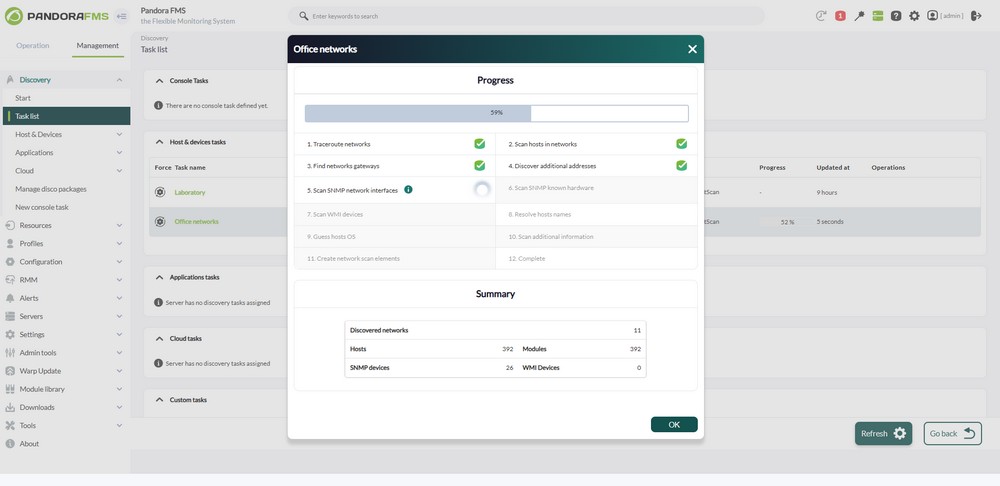Click the 59% progress bar
Image resolution: width=1000 pixels, height=486 pixels.
click(496, 113)
